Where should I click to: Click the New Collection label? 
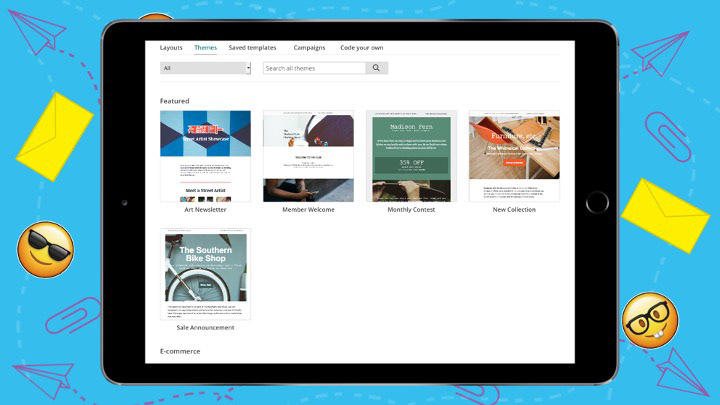pos(514,209)
